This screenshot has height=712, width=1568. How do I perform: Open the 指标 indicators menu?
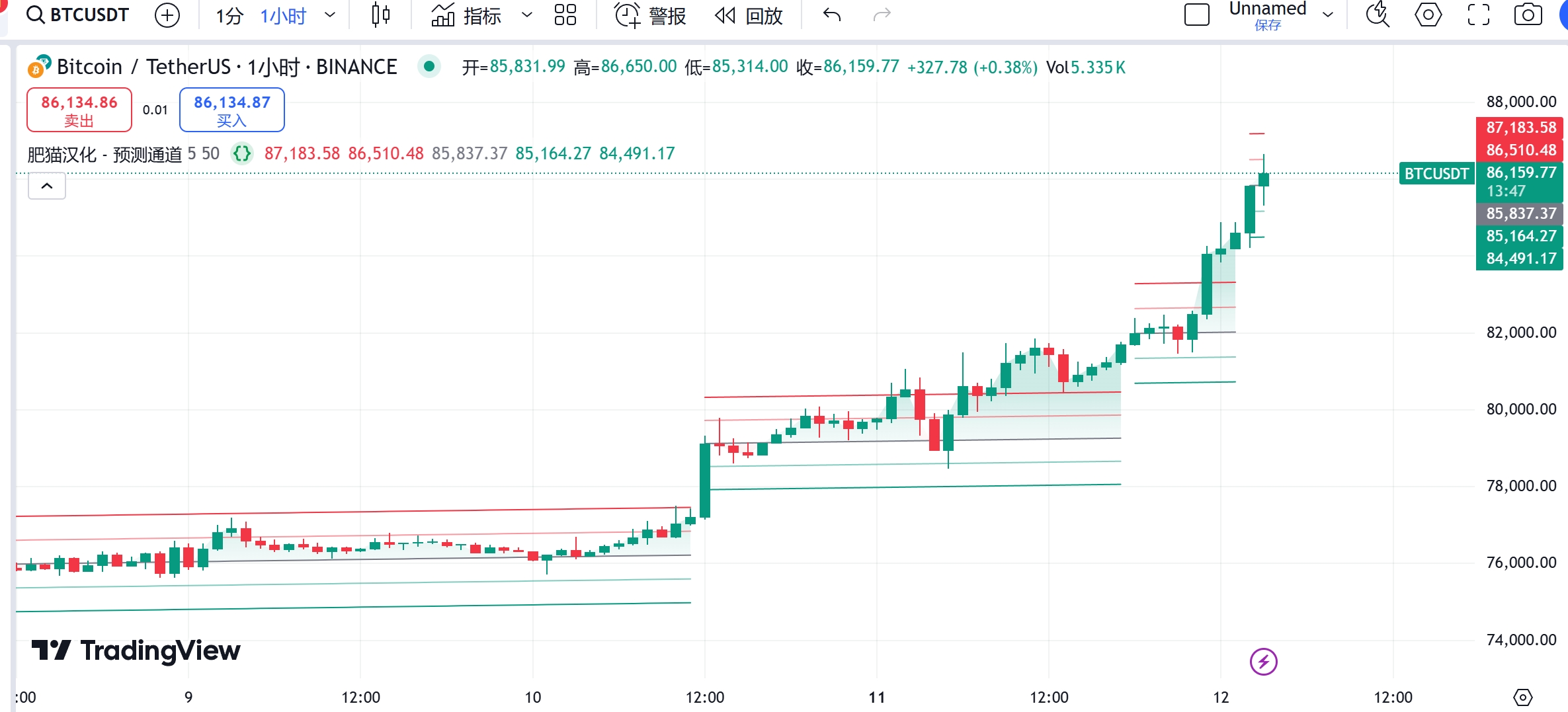tap(466, 15)
